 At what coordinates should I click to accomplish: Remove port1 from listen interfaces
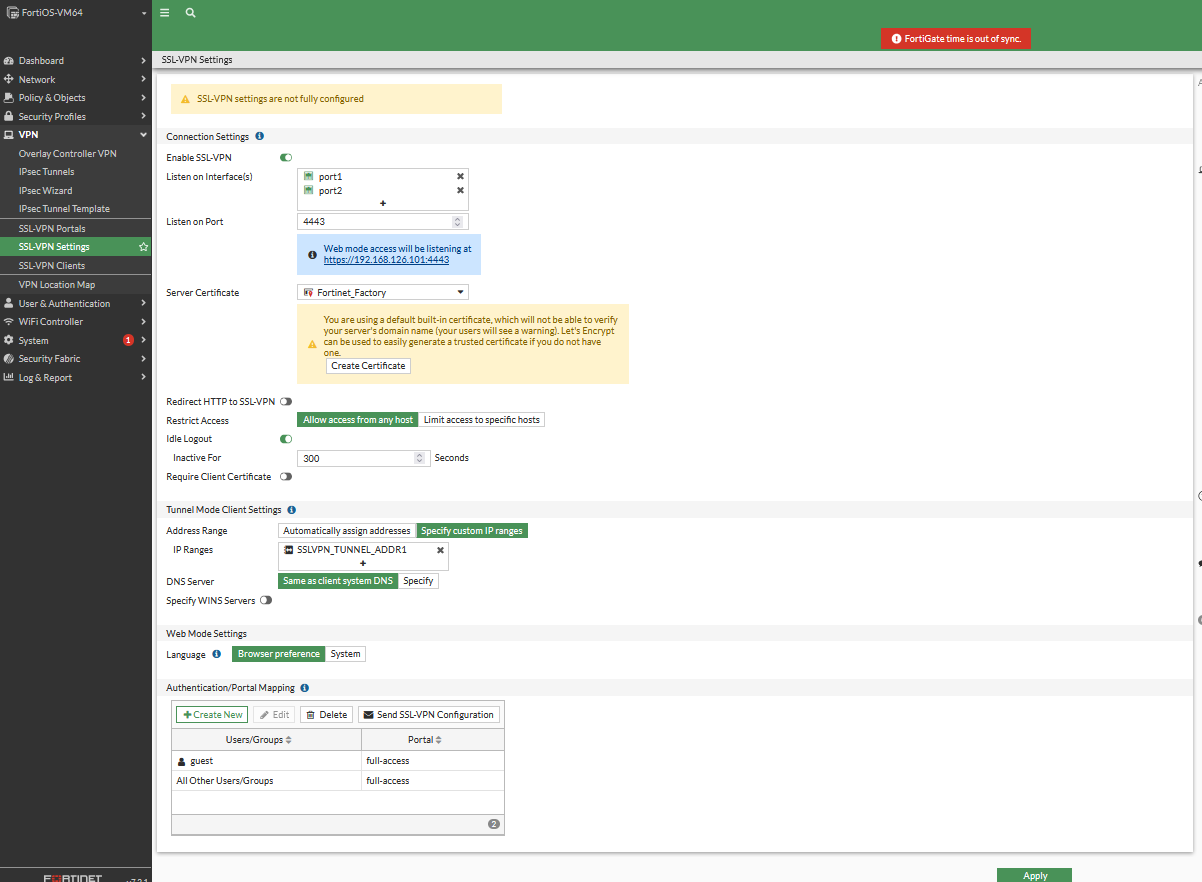[460, 176]
